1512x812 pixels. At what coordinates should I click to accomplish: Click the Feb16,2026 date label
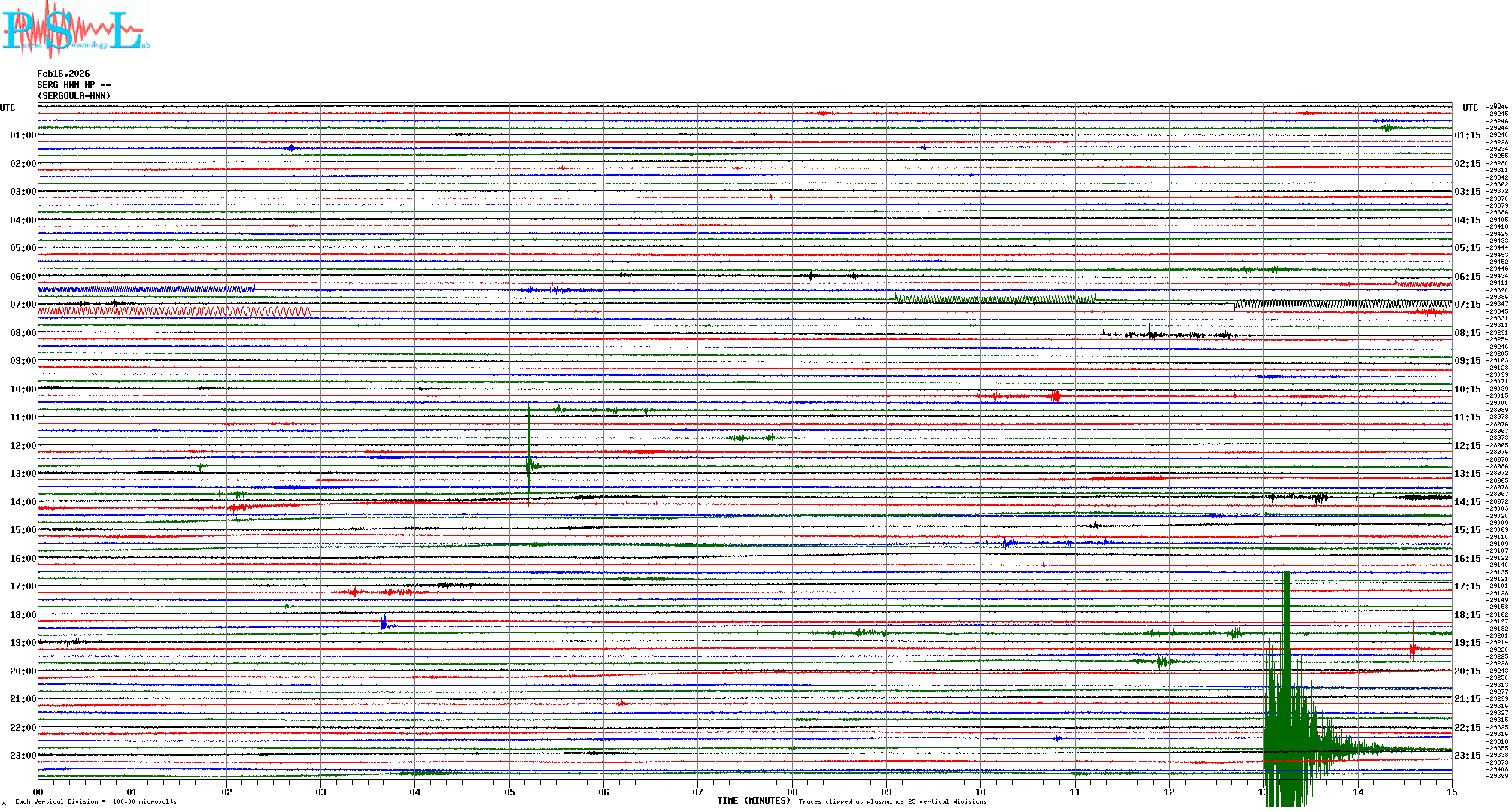tap(63, 74)
